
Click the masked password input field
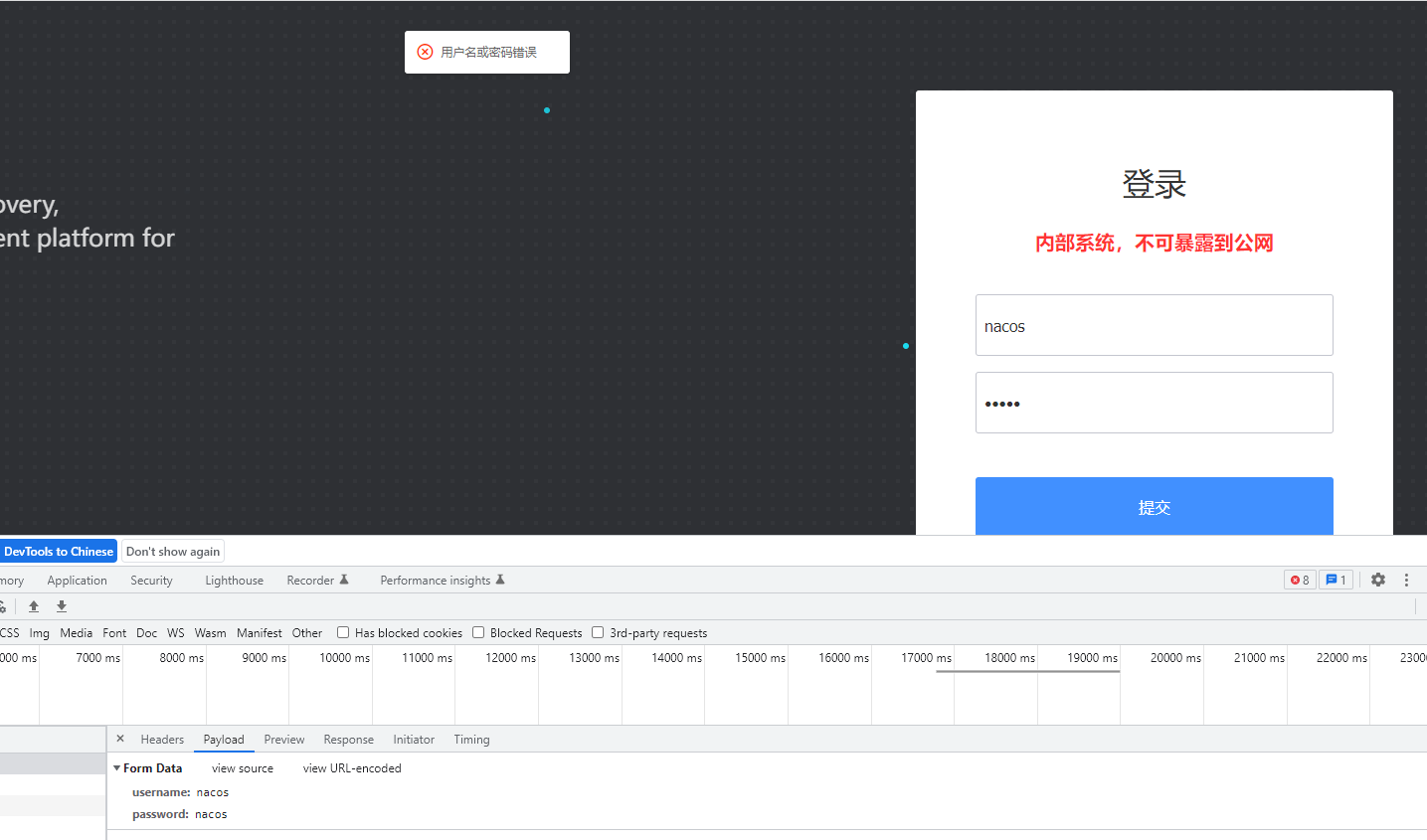click(x=1154, y=403)
